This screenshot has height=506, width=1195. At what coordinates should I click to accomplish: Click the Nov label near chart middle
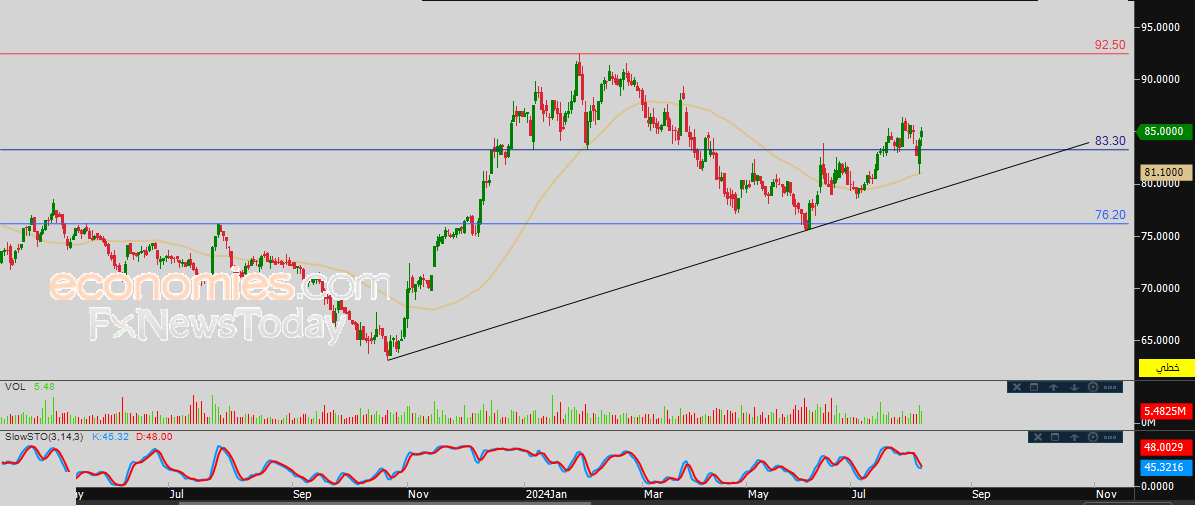click(x=418, y=495)
